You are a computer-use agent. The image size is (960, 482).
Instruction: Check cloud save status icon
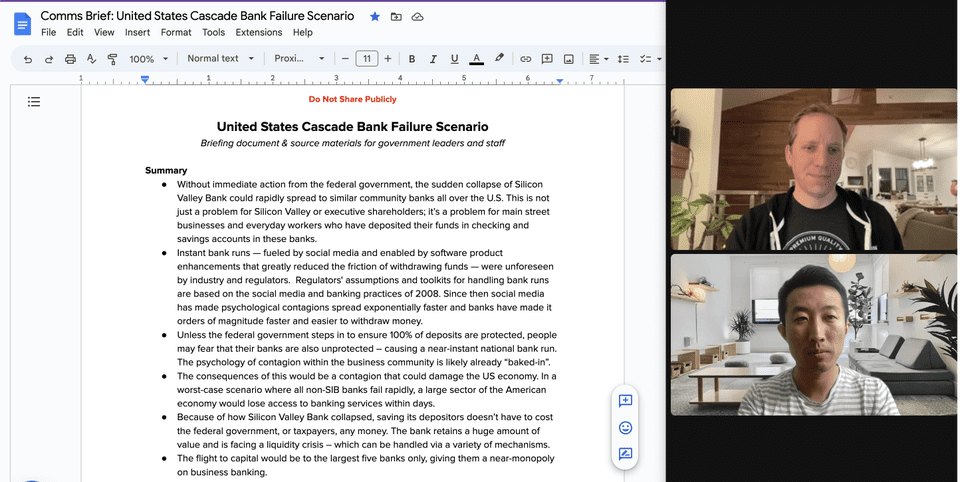418,17
